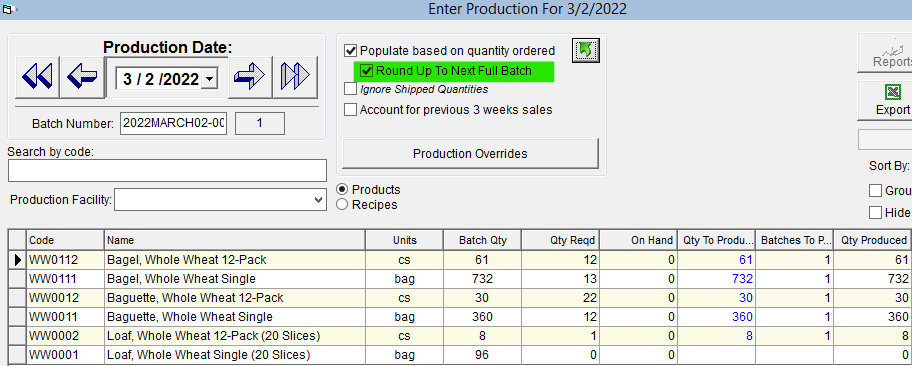Click code cell WW0011
Image resolution: width=912 pixels, height=366 pixels.
pyautogui.click(x=65, y=317)
